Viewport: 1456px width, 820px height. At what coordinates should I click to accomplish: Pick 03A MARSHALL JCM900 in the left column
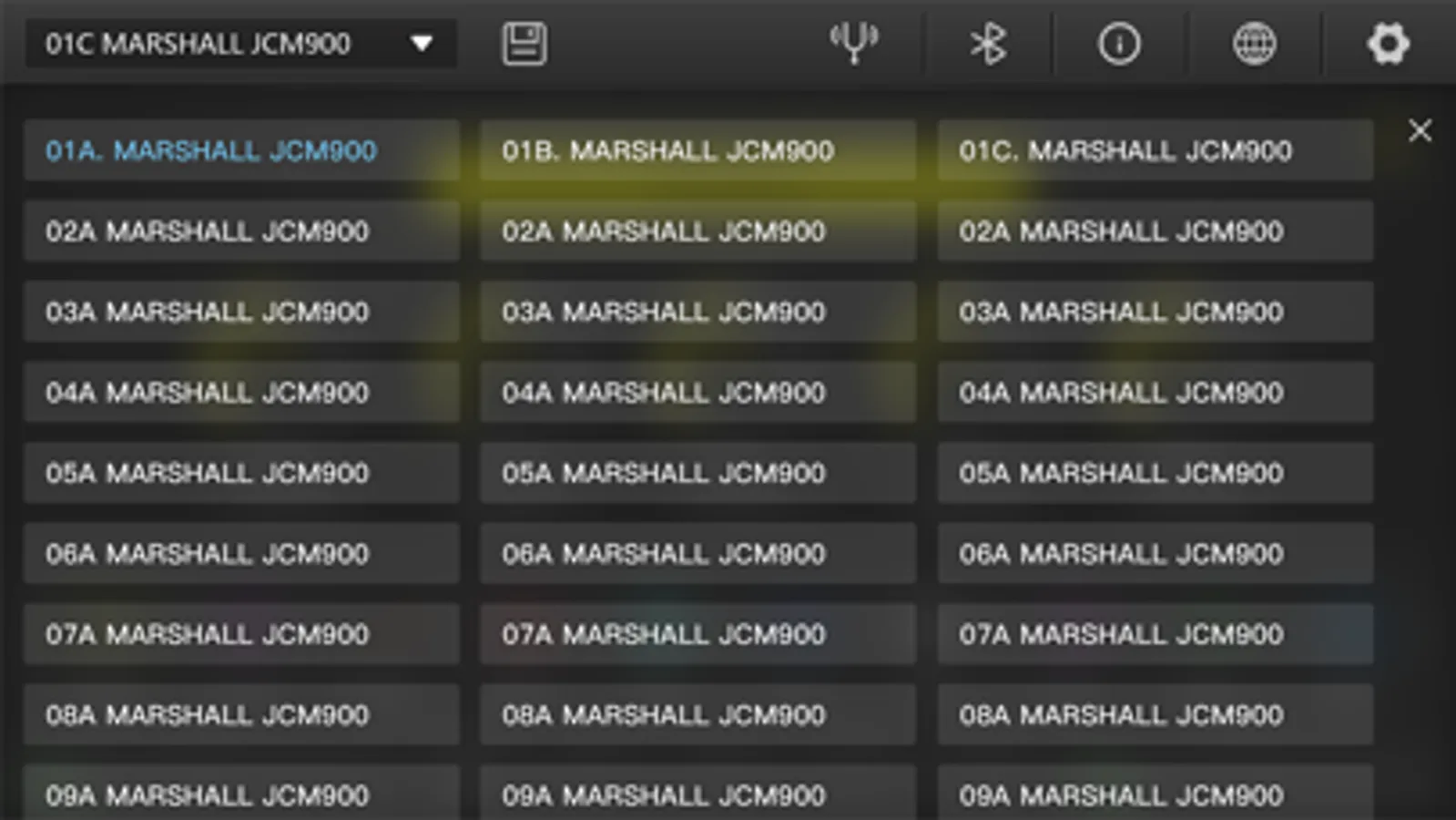tap(242, 312)
